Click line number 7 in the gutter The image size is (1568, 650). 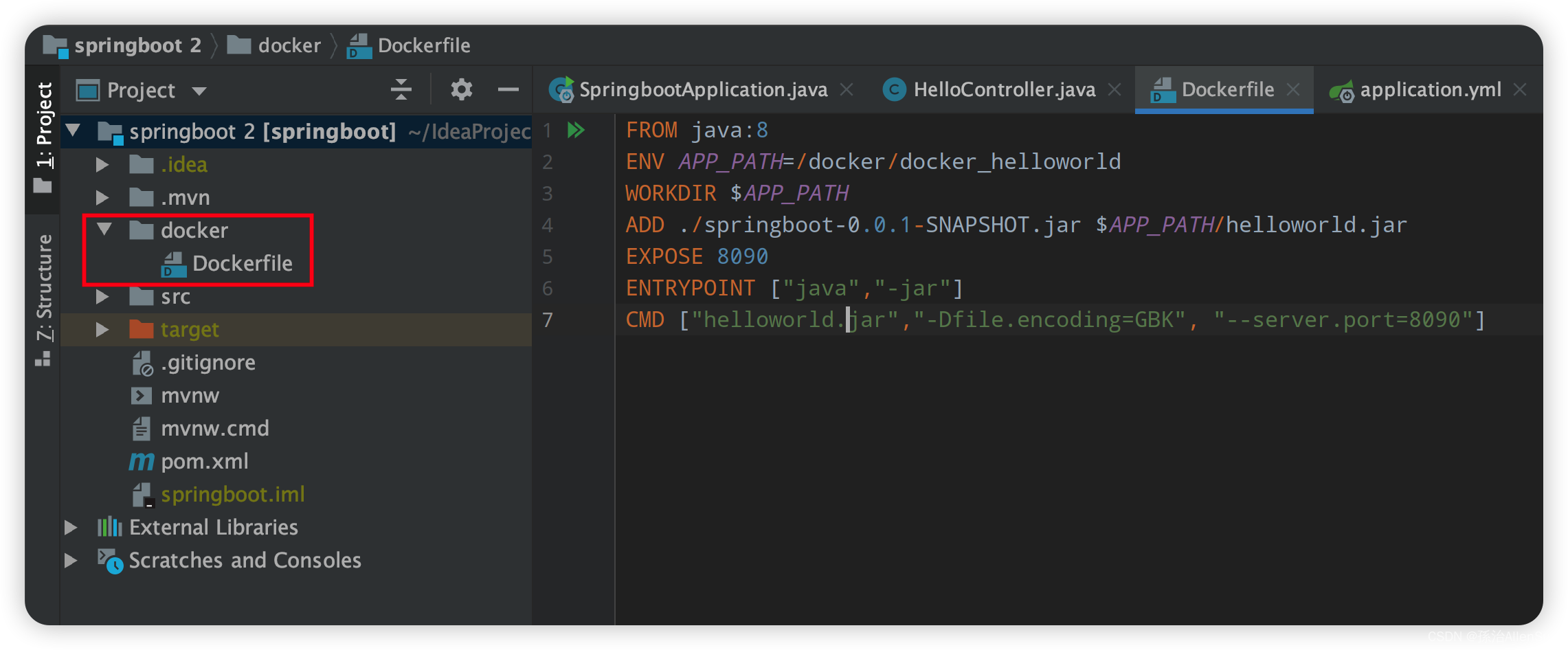[548, 320]
